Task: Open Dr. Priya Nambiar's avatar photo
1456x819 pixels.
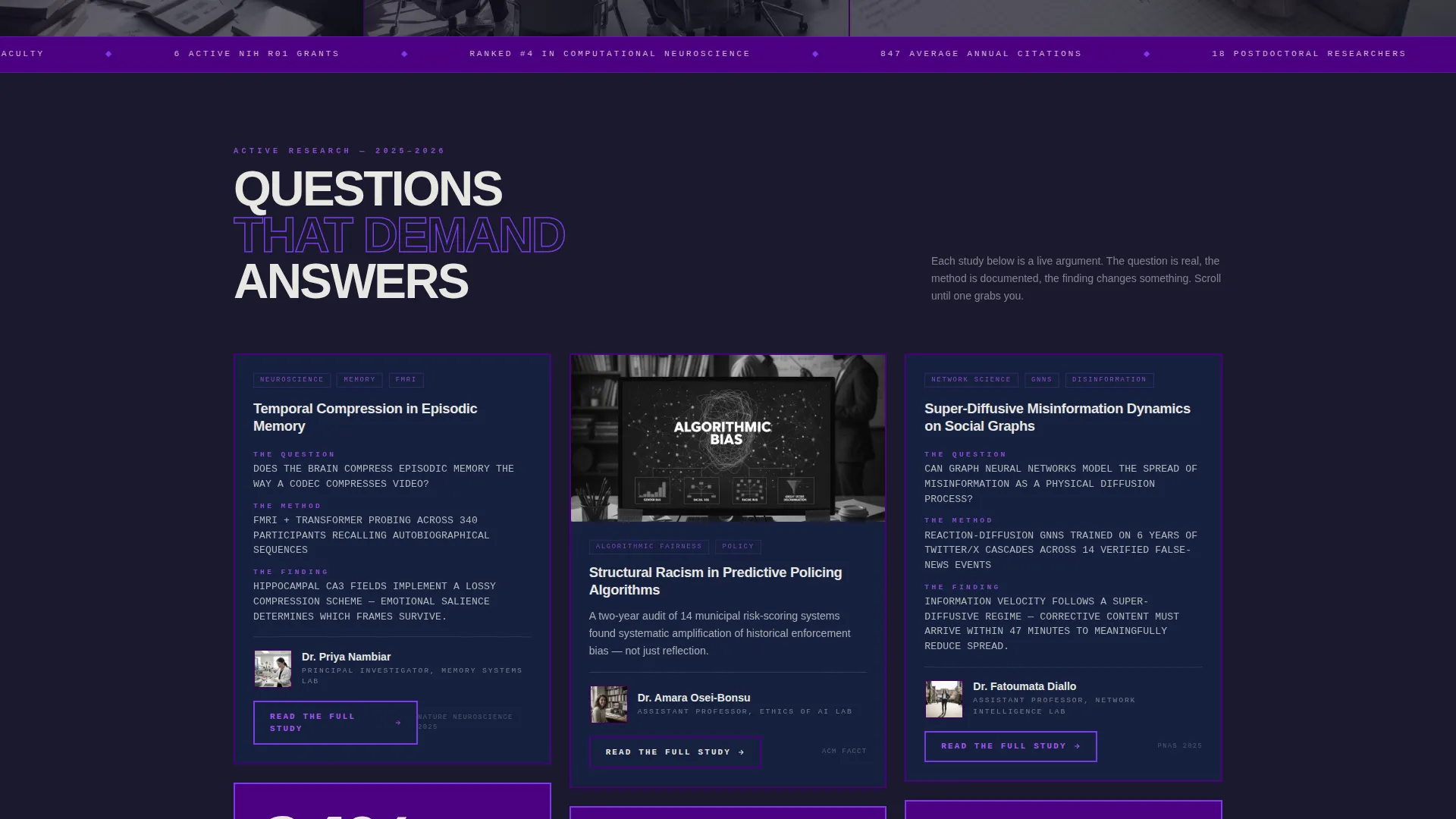Action: pos(273,669)
